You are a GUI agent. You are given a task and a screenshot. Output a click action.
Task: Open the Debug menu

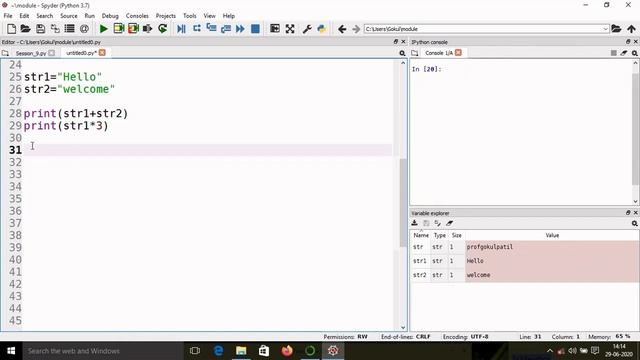[x=110, y=16]
